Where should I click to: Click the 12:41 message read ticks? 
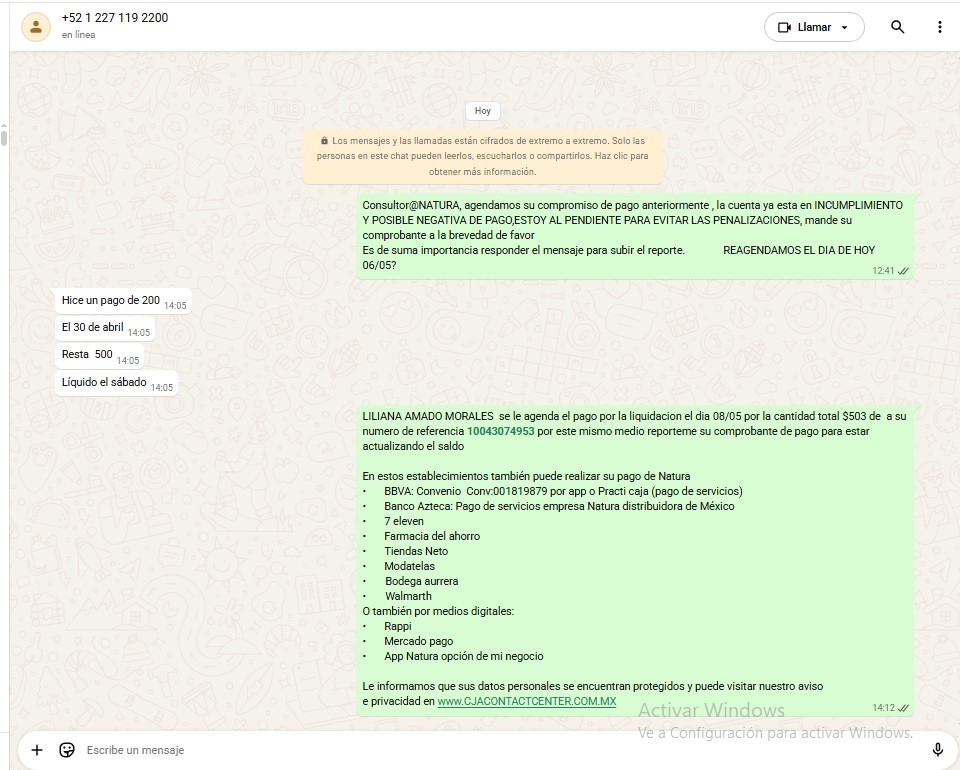pyautogui.click(x=903, y=271)
